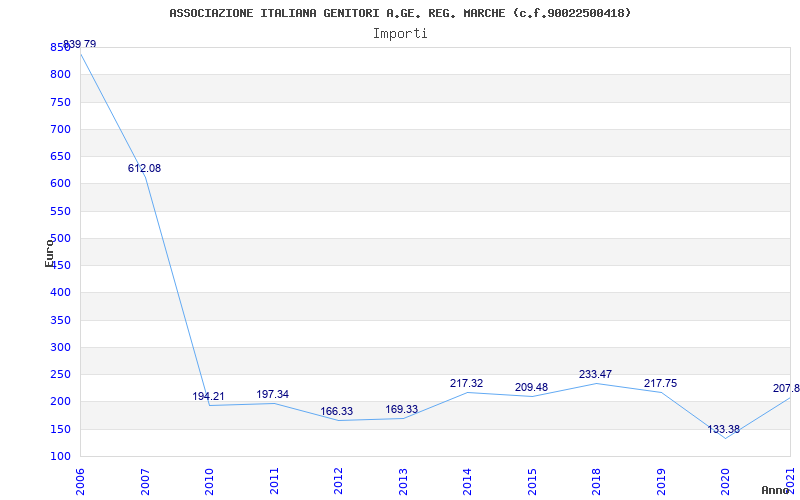The width and height of the screenshot is (800, 500).
Task: Click y-axis tick 150
Action: 60,429
